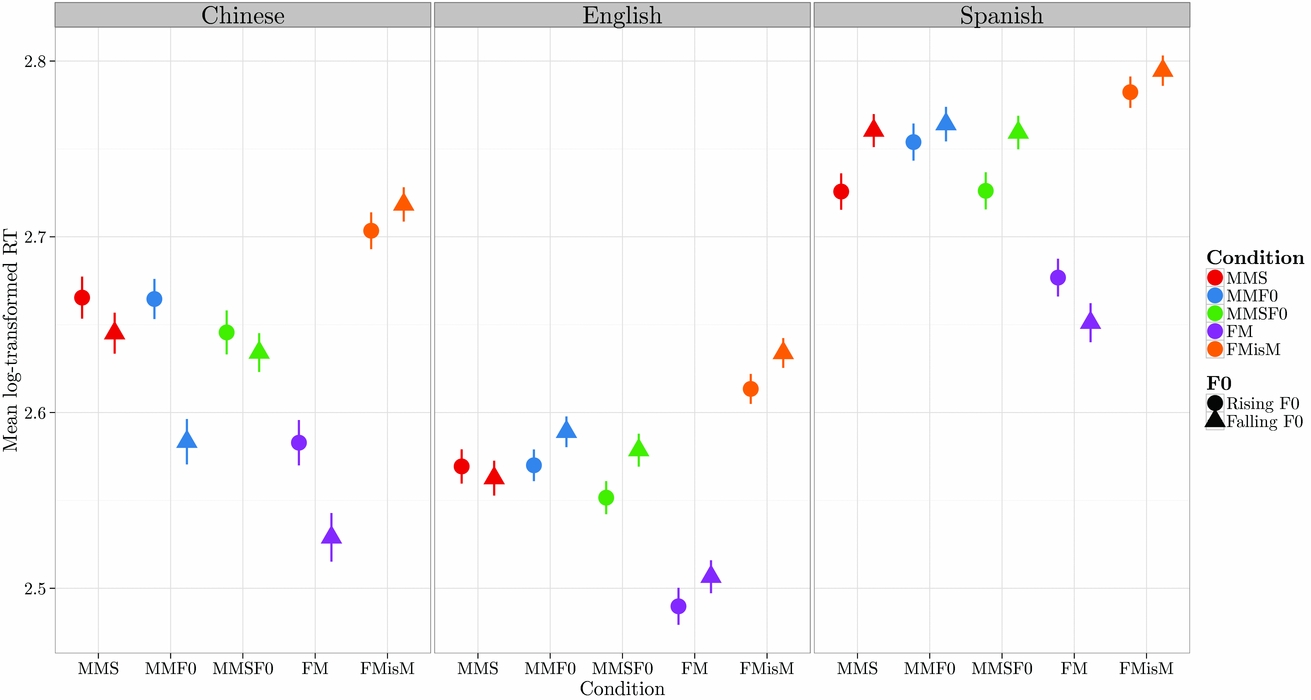Image resolution: width=1311 pixels, height=700 pixels.
Task: Pick the purple FM legend swatch
Action: (1215, 331)
